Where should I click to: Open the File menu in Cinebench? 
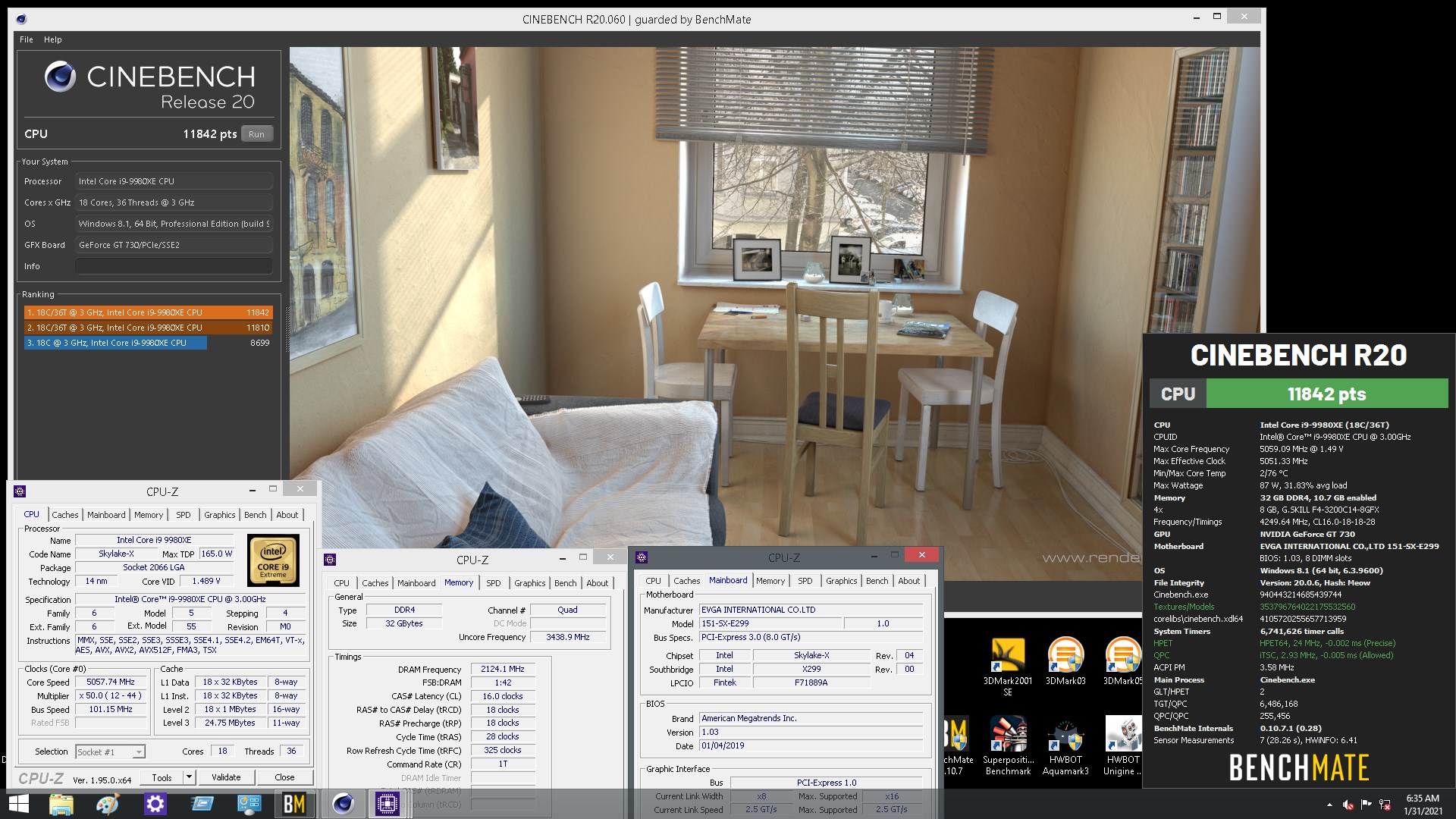point(27,39)
